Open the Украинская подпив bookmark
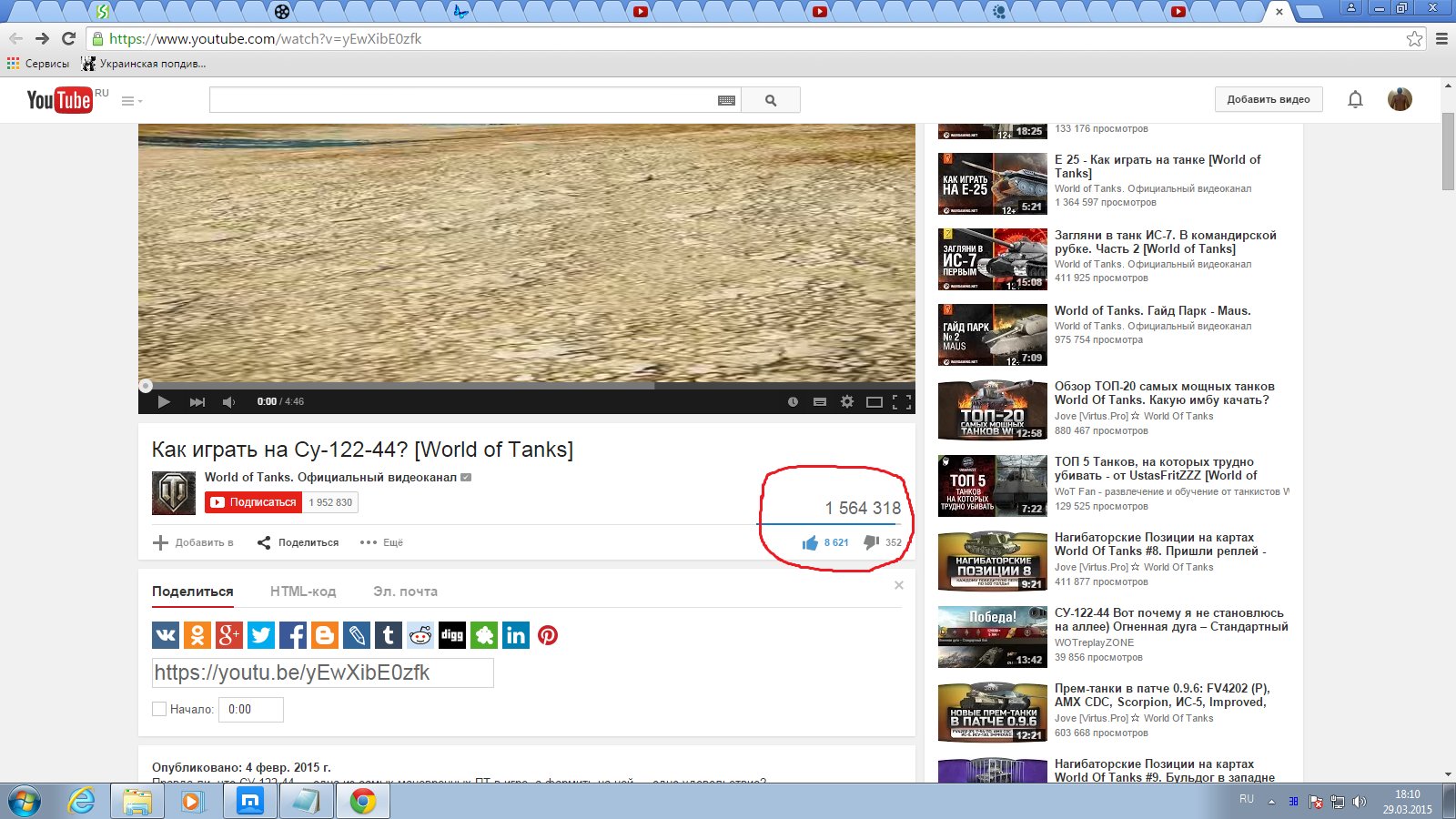 tap(144, 64)
